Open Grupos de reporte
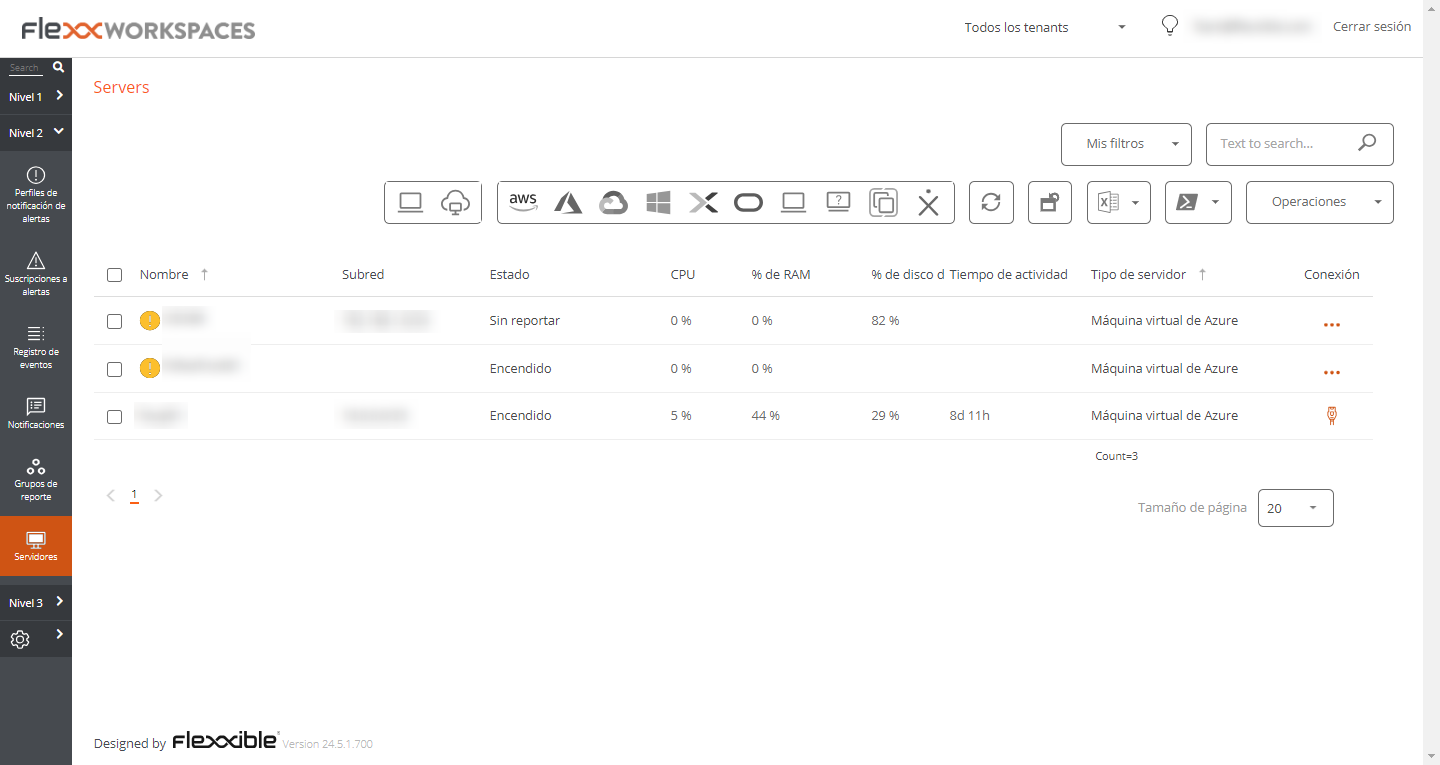Screen dimensions: 1440x765 pyautogui.click(x=36, y=480)
